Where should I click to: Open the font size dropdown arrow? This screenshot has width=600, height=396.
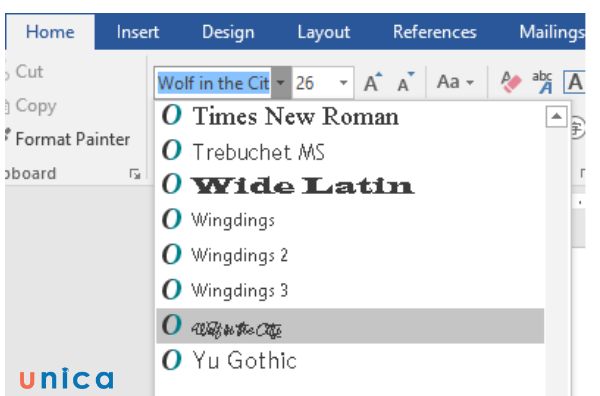pos(344,83)
